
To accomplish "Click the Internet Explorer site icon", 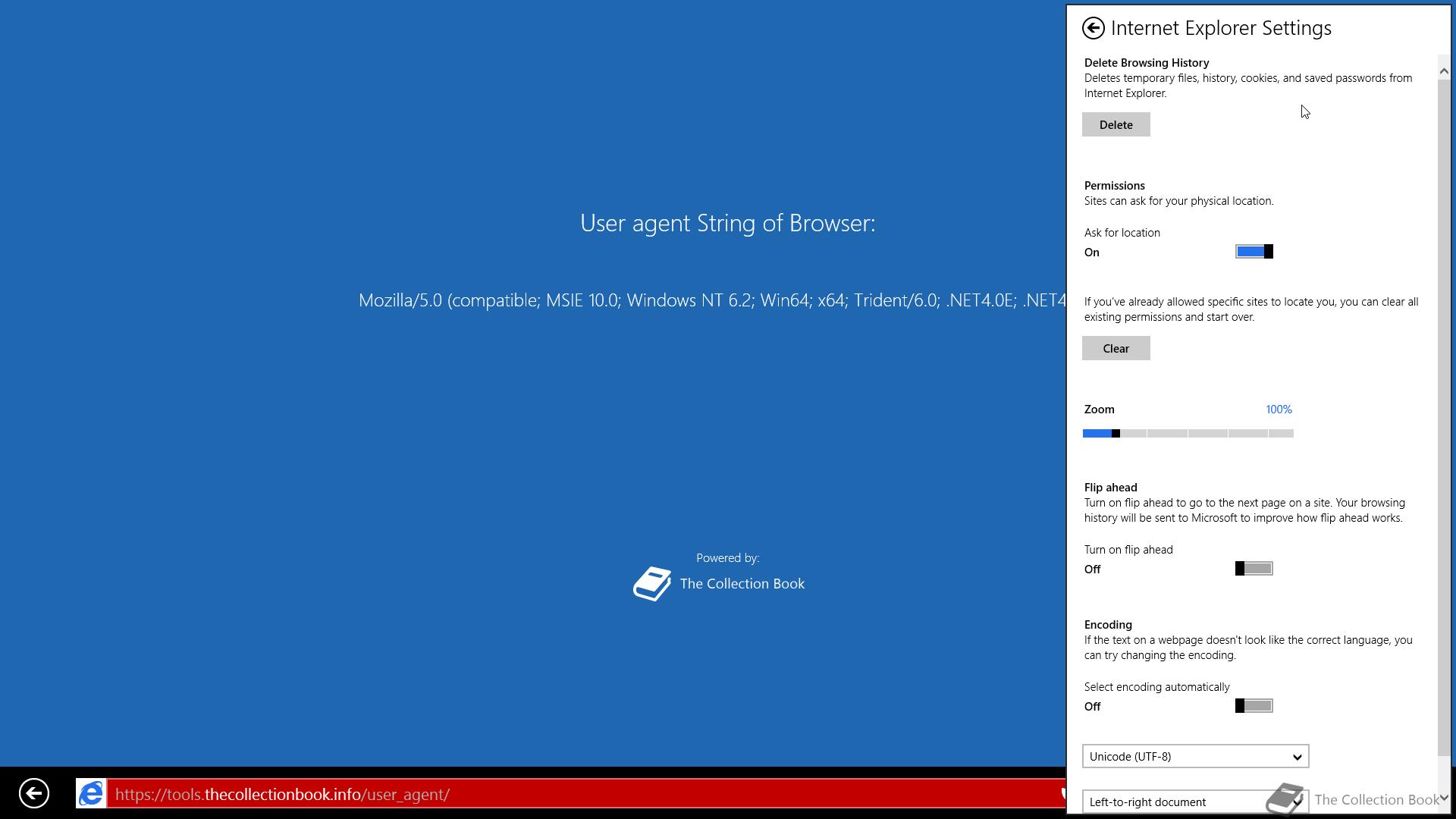I will click(91, 793).
